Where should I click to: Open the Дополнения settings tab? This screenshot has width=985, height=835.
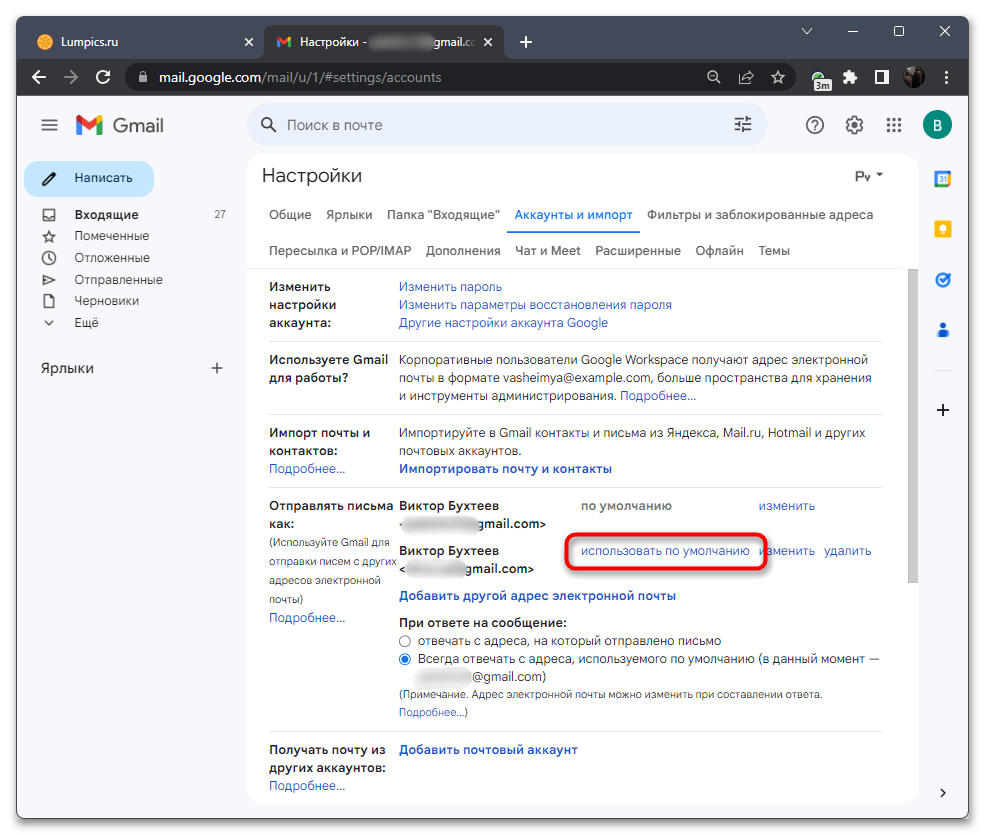(x=463, y=251)
